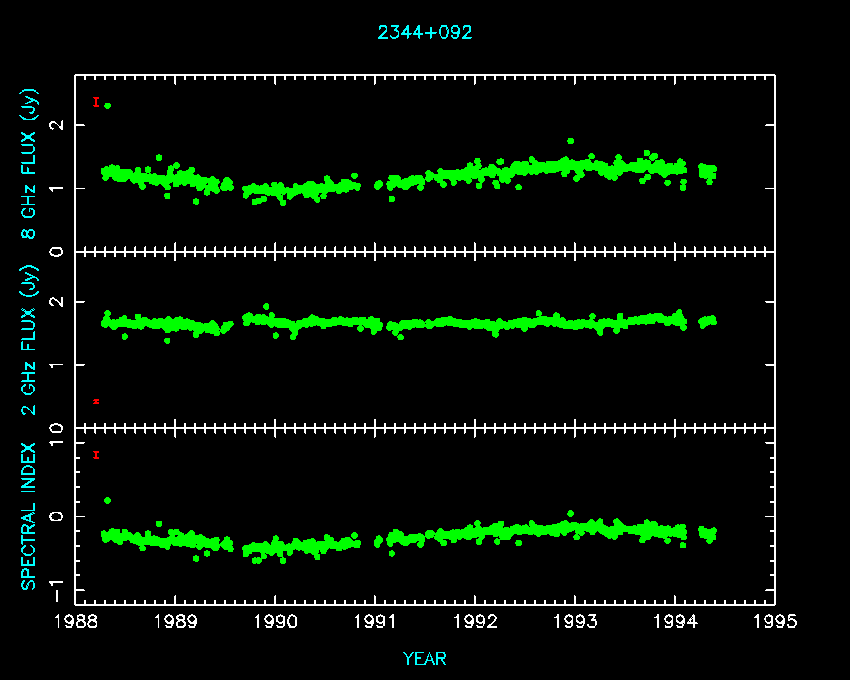This screenshot has height=680, width=850.
Task: Click the 8 GHz FLUX (Jy) axis label
Action: click(x=30, y=165)
